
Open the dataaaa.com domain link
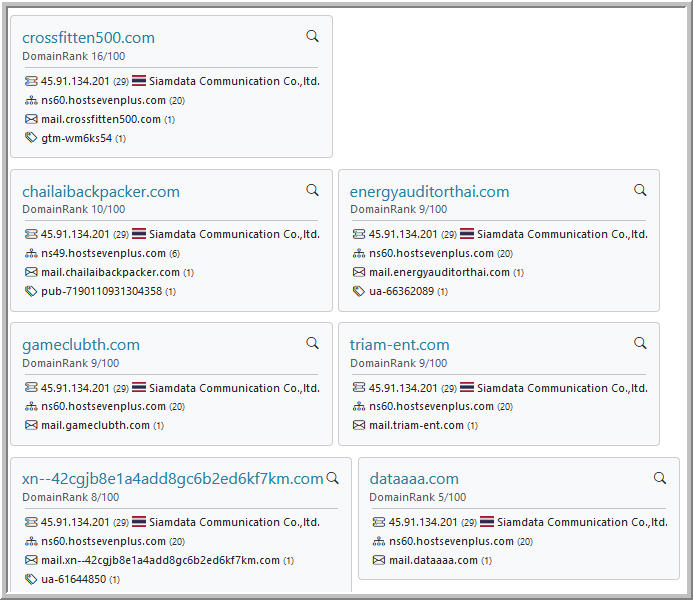point(414,479)
